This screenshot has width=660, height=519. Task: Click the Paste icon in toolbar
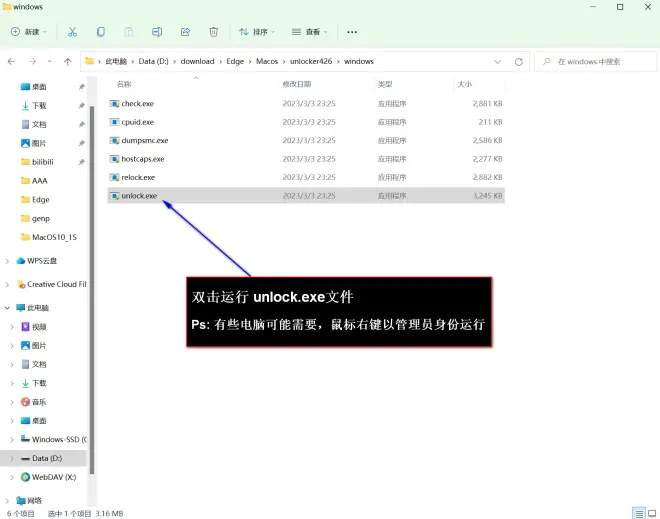129,32
